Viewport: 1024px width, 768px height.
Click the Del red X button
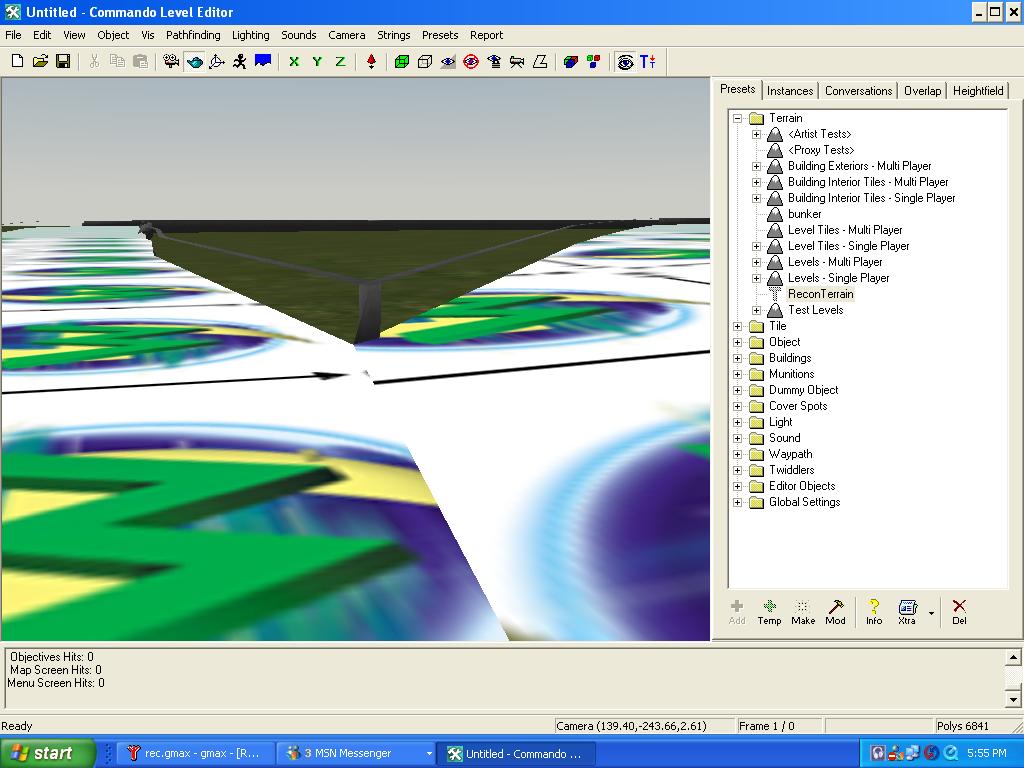(x=959, y=611)
